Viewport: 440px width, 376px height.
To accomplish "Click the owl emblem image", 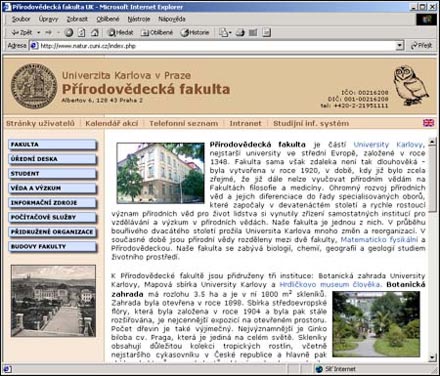I will pos(411,85).
